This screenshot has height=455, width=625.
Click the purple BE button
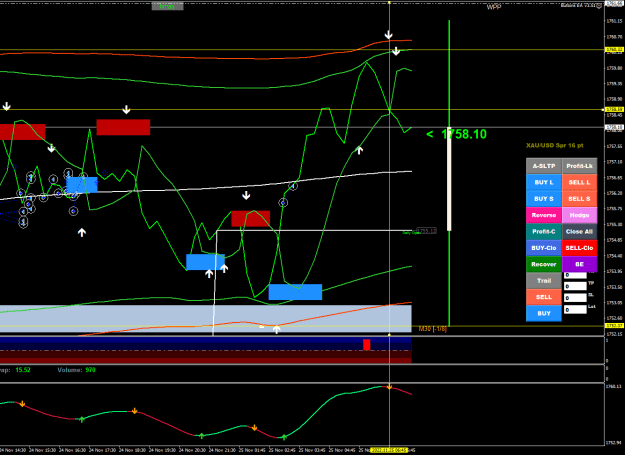point(580,264)
